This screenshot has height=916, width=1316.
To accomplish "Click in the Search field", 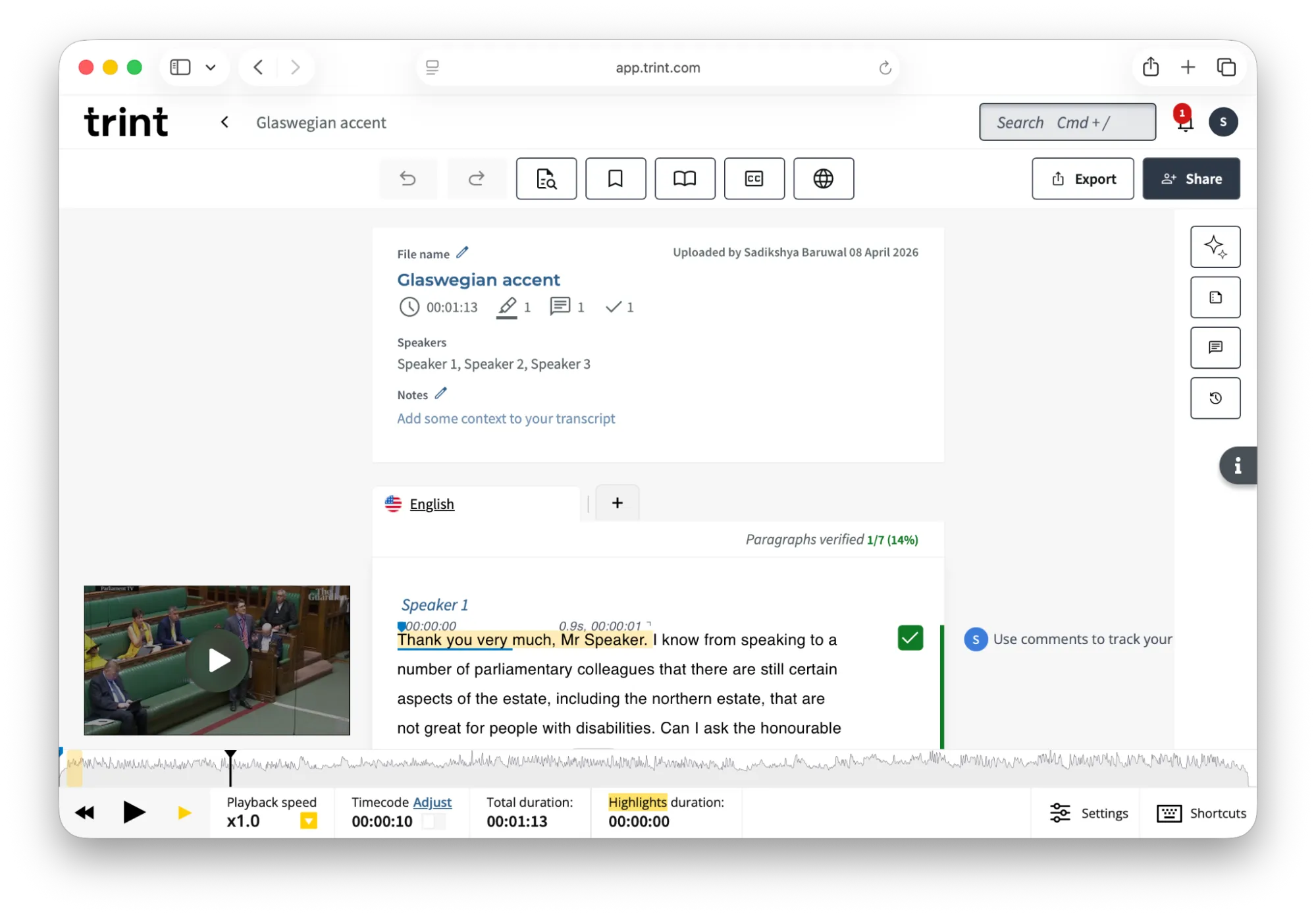I will coord(1067,122).
